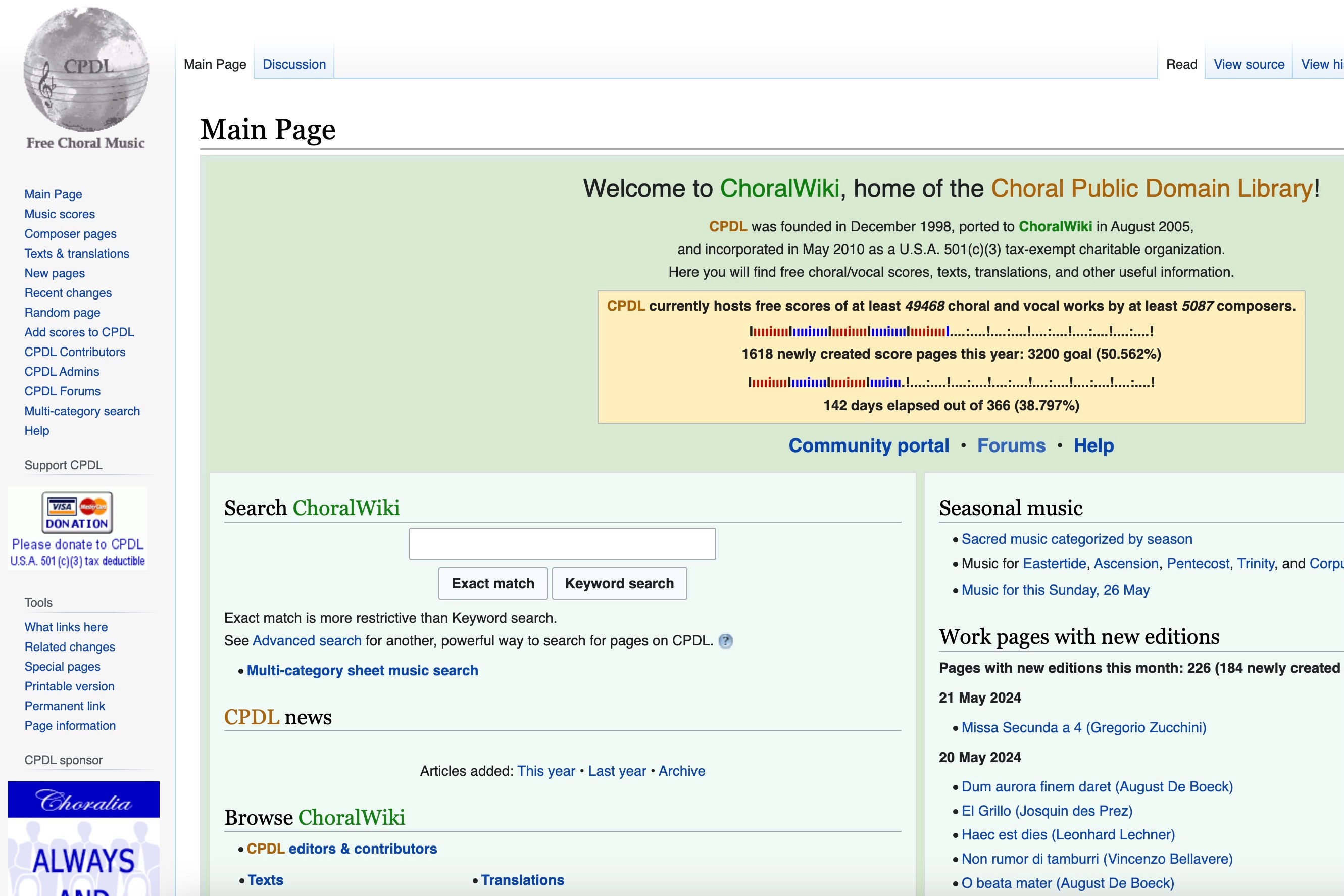The image size is (1344, 896).
Task: Open the sidebar Help link
Action: point(36,431)
